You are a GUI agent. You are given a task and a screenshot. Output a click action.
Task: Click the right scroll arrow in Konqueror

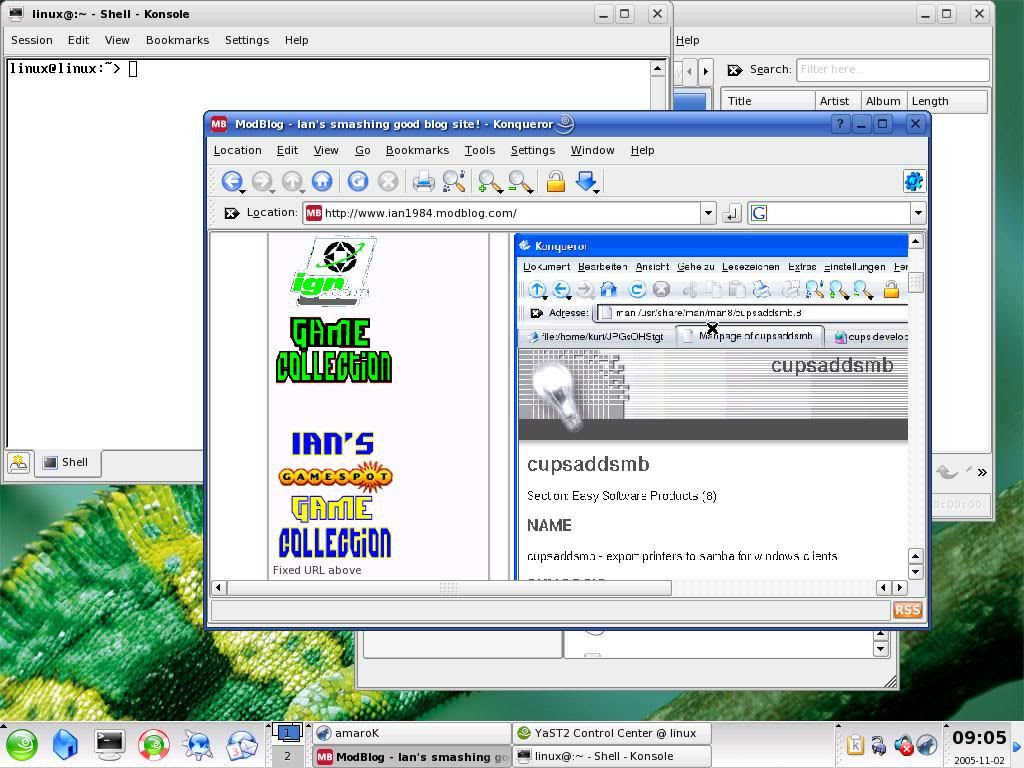click(899, 588)
